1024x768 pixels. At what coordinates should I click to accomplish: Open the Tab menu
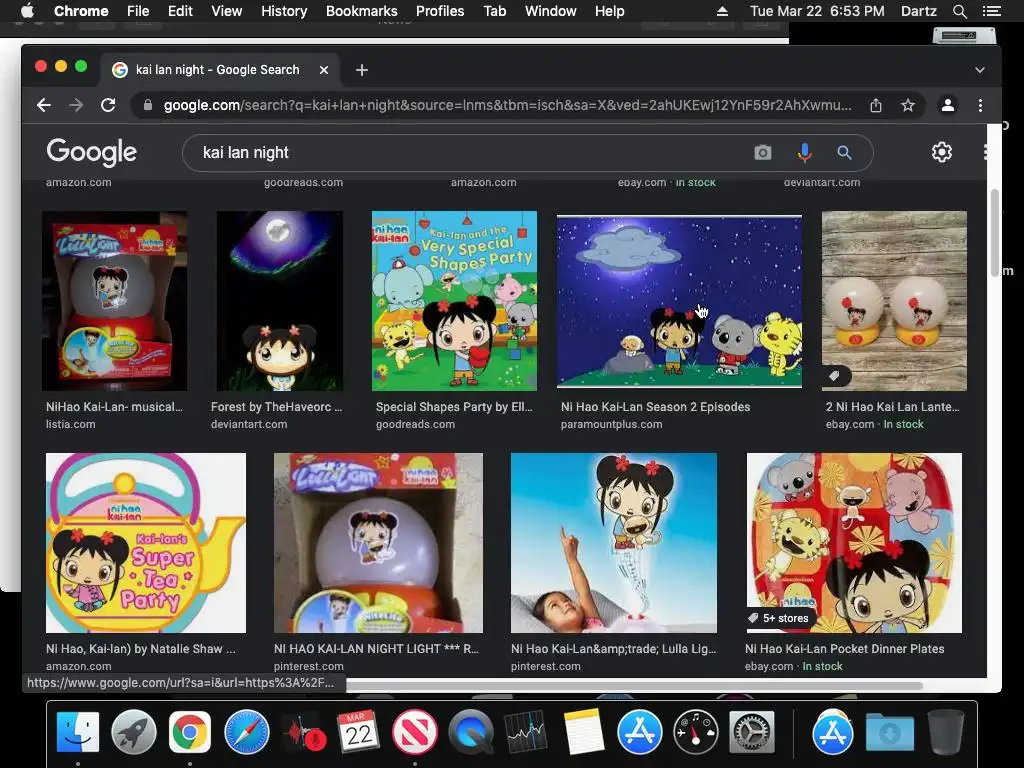click(x=495, y=11)
